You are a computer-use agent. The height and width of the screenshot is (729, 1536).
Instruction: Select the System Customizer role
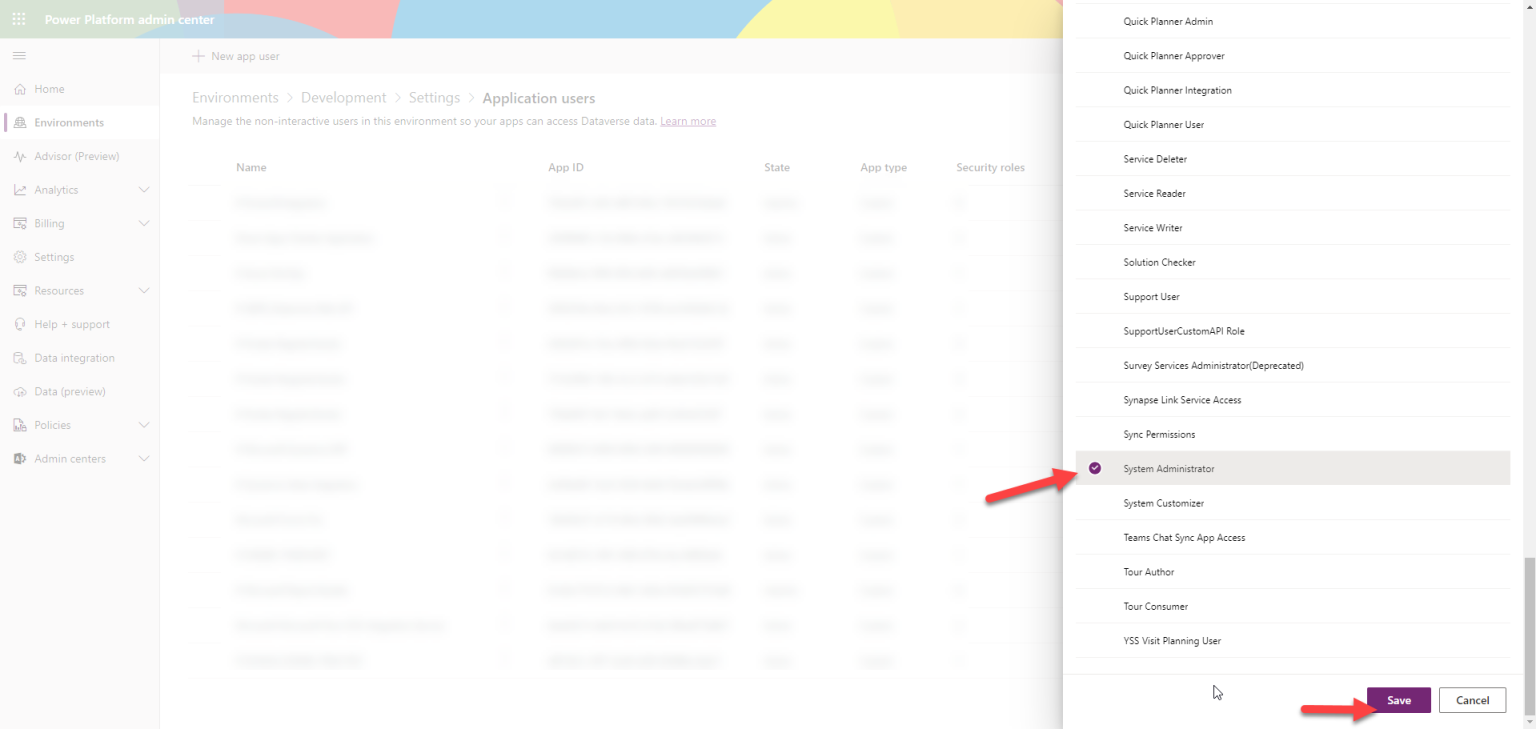[1293, 503]
